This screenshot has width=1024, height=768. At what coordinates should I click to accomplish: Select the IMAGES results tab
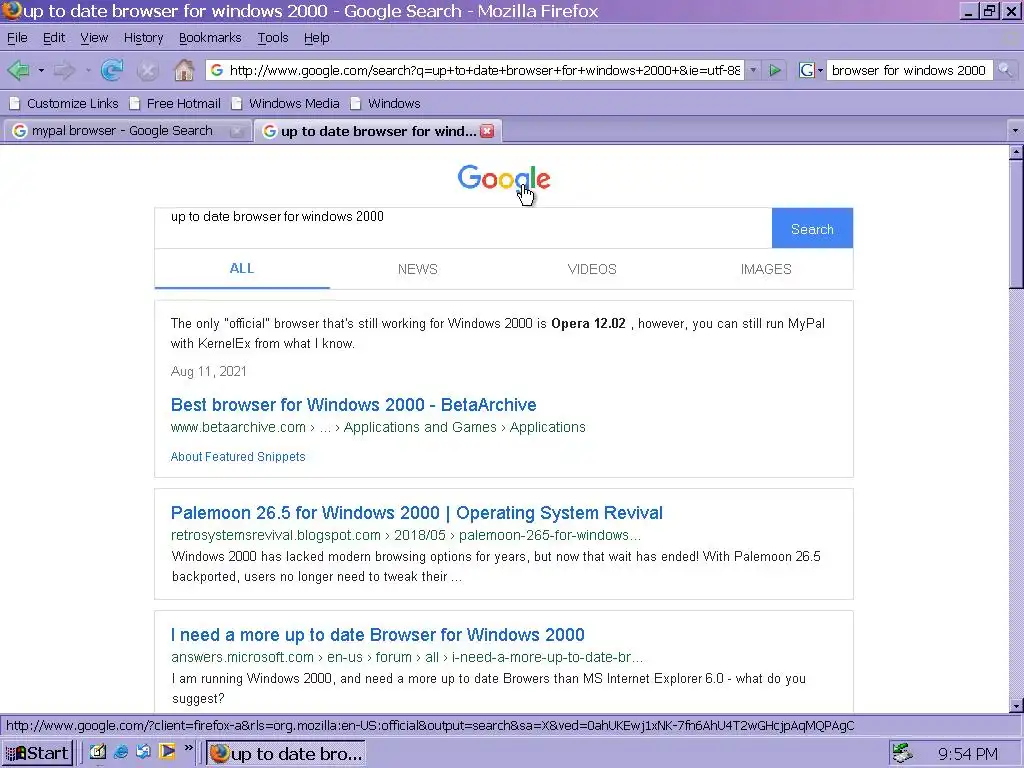pyautogui.click(x=766, y=269)
